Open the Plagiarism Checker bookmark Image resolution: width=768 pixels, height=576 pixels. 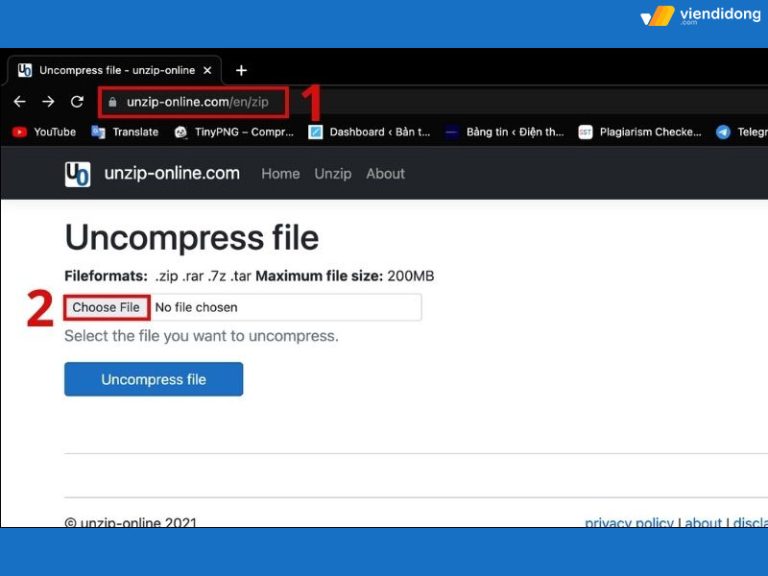(640, 132)
